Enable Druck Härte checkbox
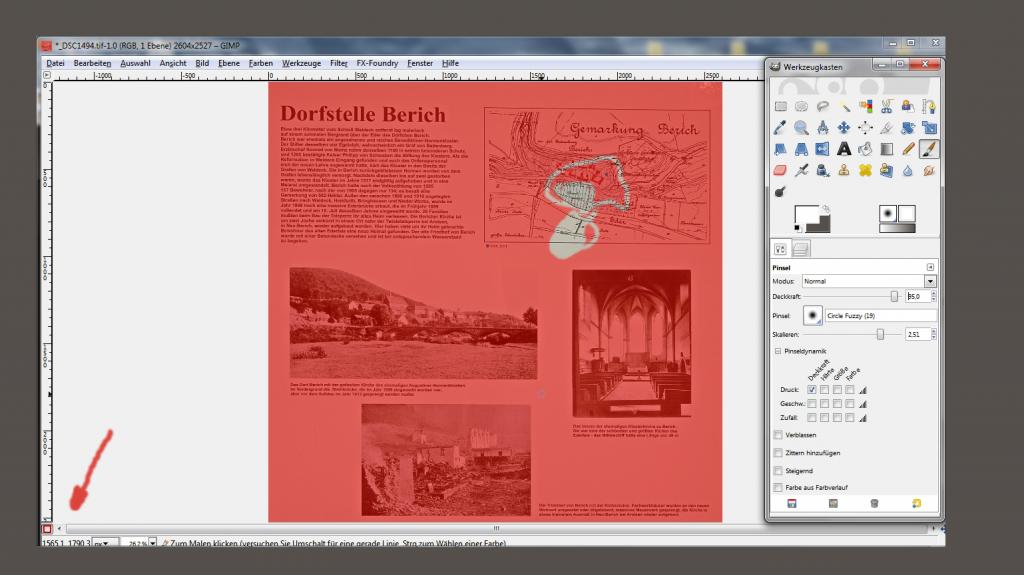 pos(824,389)
